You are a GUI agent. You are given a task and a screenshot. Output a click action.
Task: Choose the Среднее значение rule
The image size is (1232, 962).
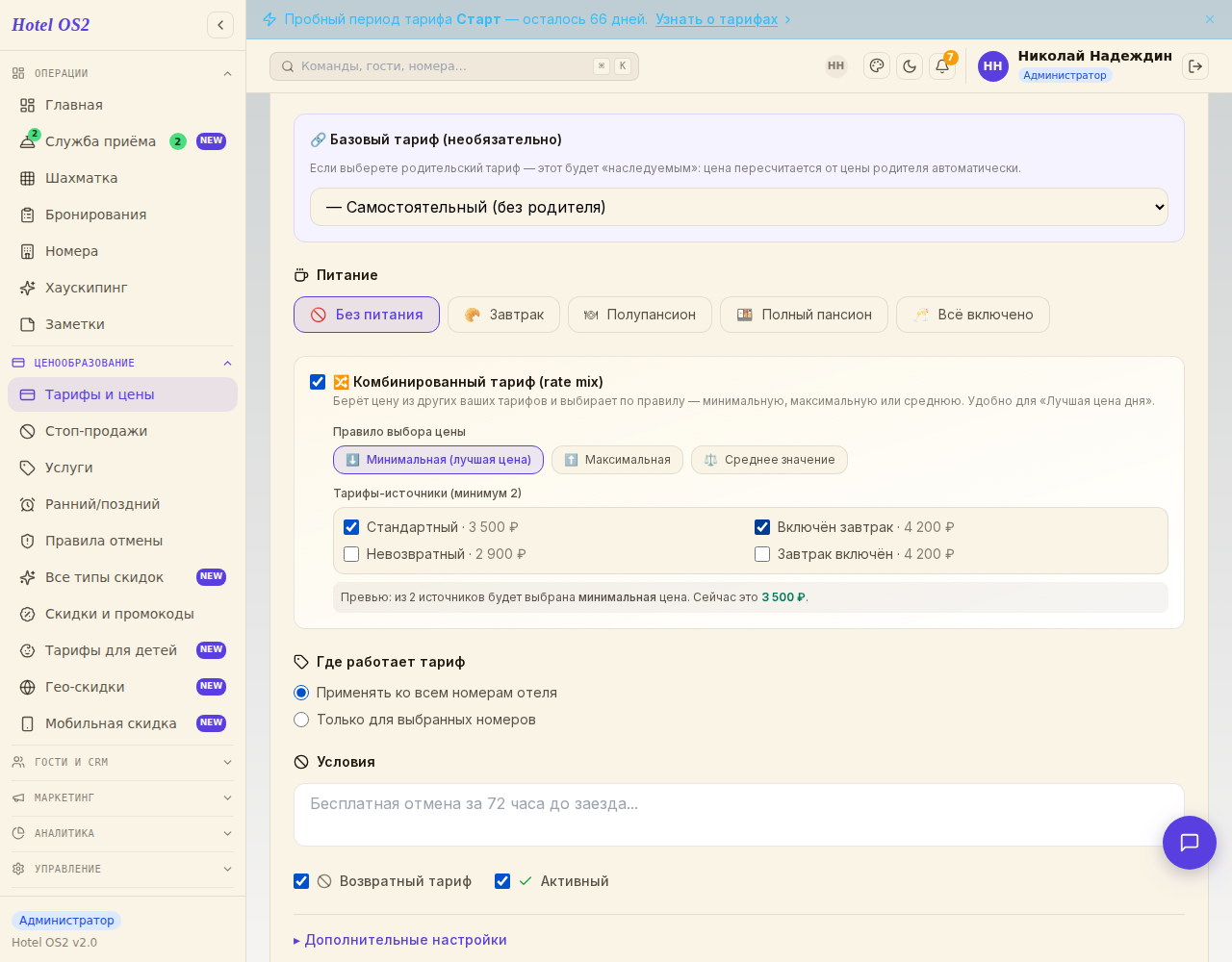[769, 460]
